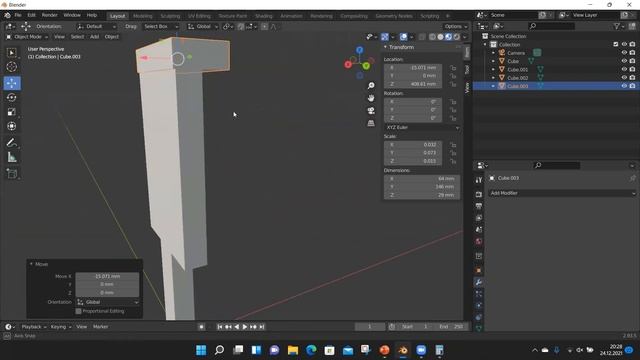Open the Window menu

[x=72, y=15]
